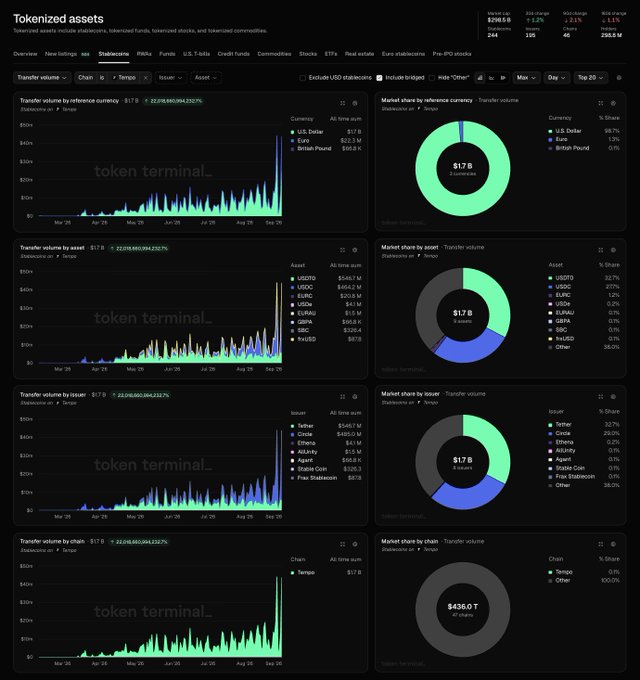Open the Day granularity dropdown
640x680 pixels.
point(557,78)
